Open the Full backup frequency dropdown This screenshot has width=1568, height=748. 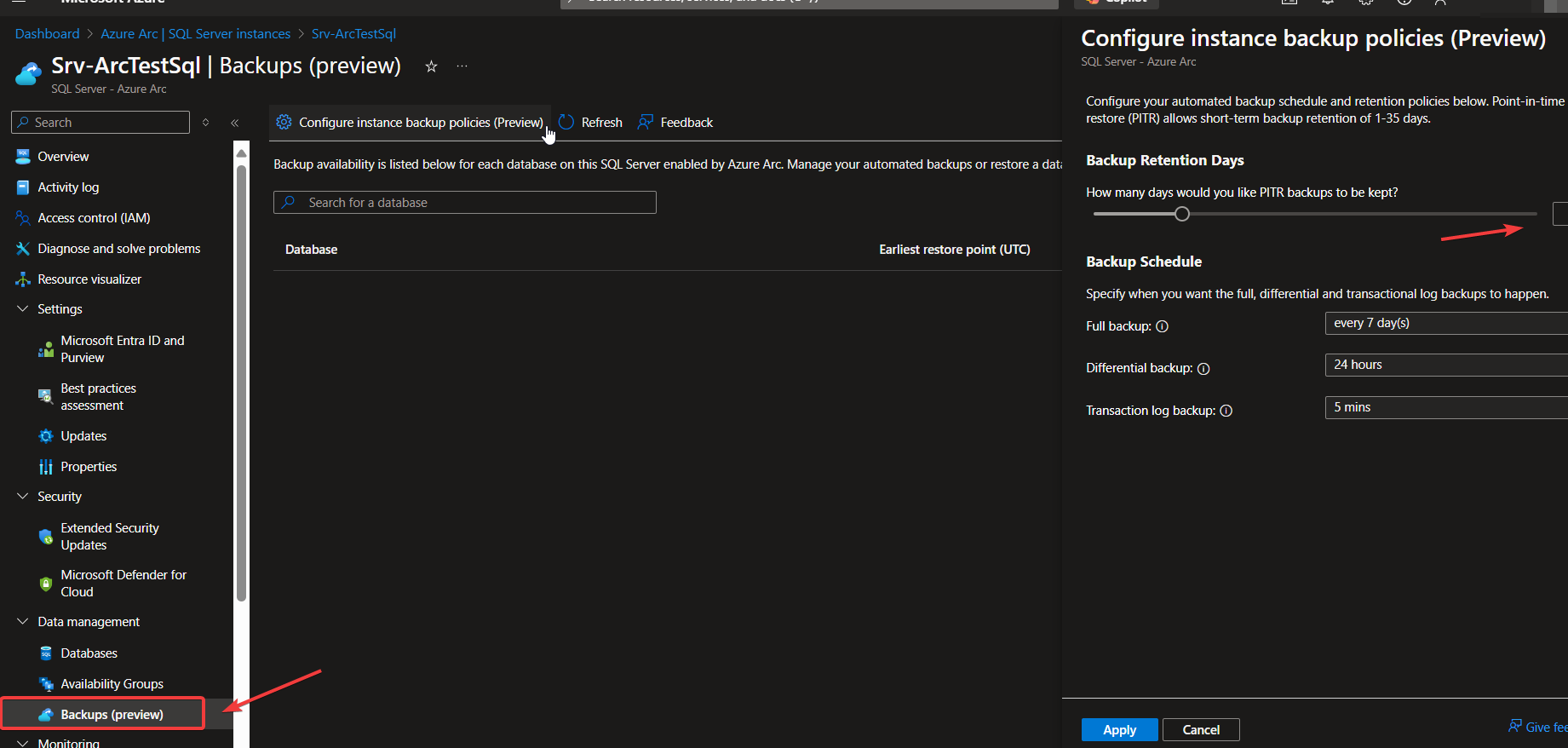pyautogui.click(x=1445, y=323)
